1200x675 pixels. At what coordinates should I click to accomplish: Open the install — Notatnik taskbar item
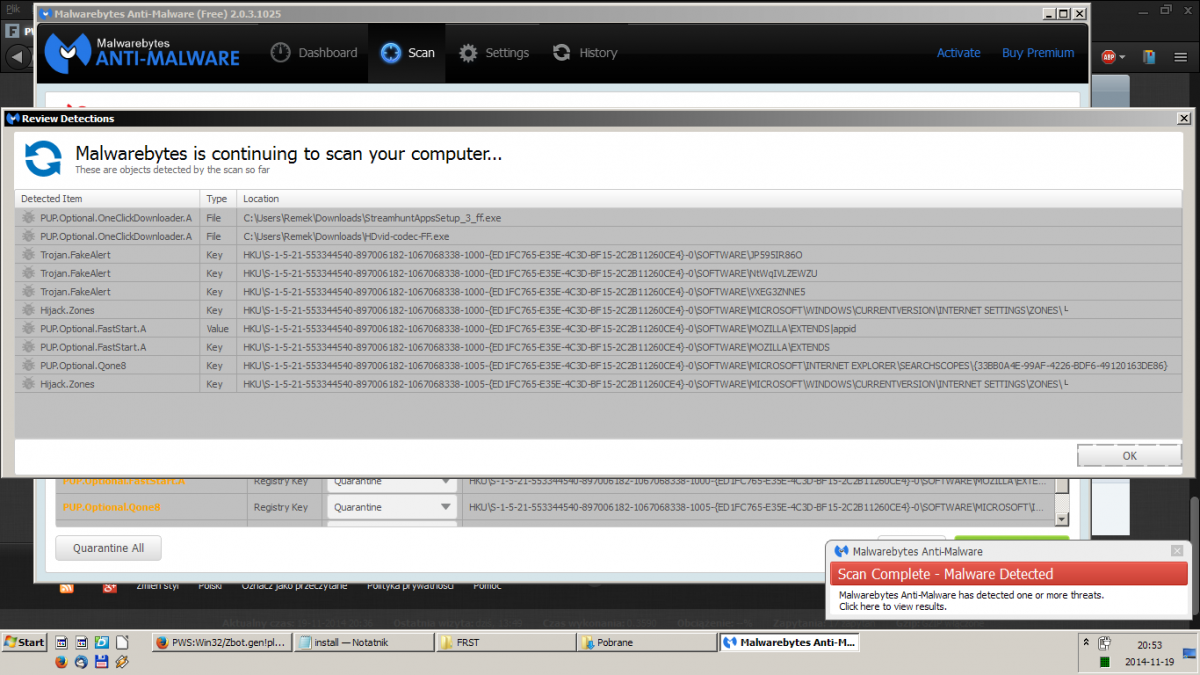pyautogui.click(x=363, y=642)
